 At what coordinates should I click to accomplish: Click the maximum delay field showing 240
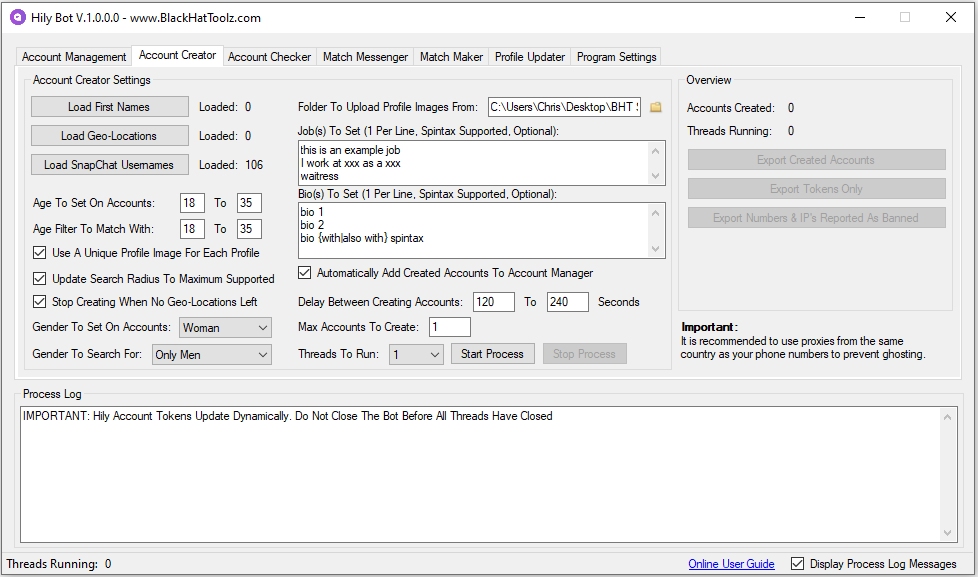pos(568,302)
